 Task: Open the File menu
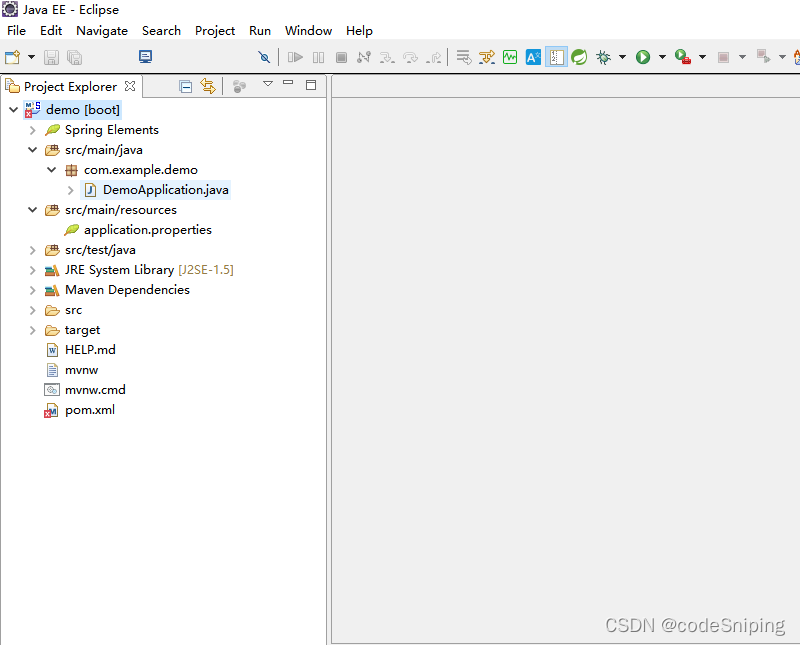click(16, 31)
